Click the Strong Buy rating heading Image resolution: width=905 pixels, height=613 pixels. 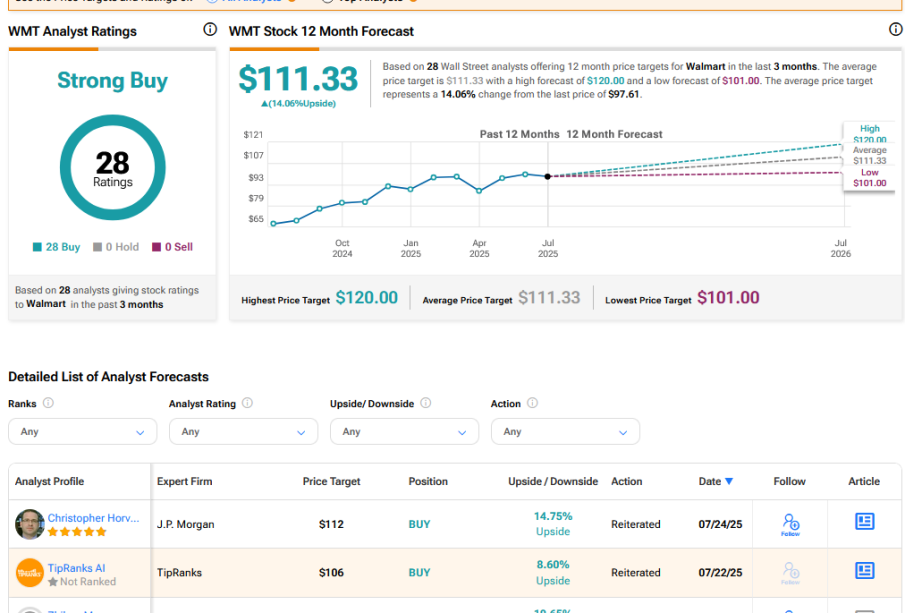click(x=113, y=80)
